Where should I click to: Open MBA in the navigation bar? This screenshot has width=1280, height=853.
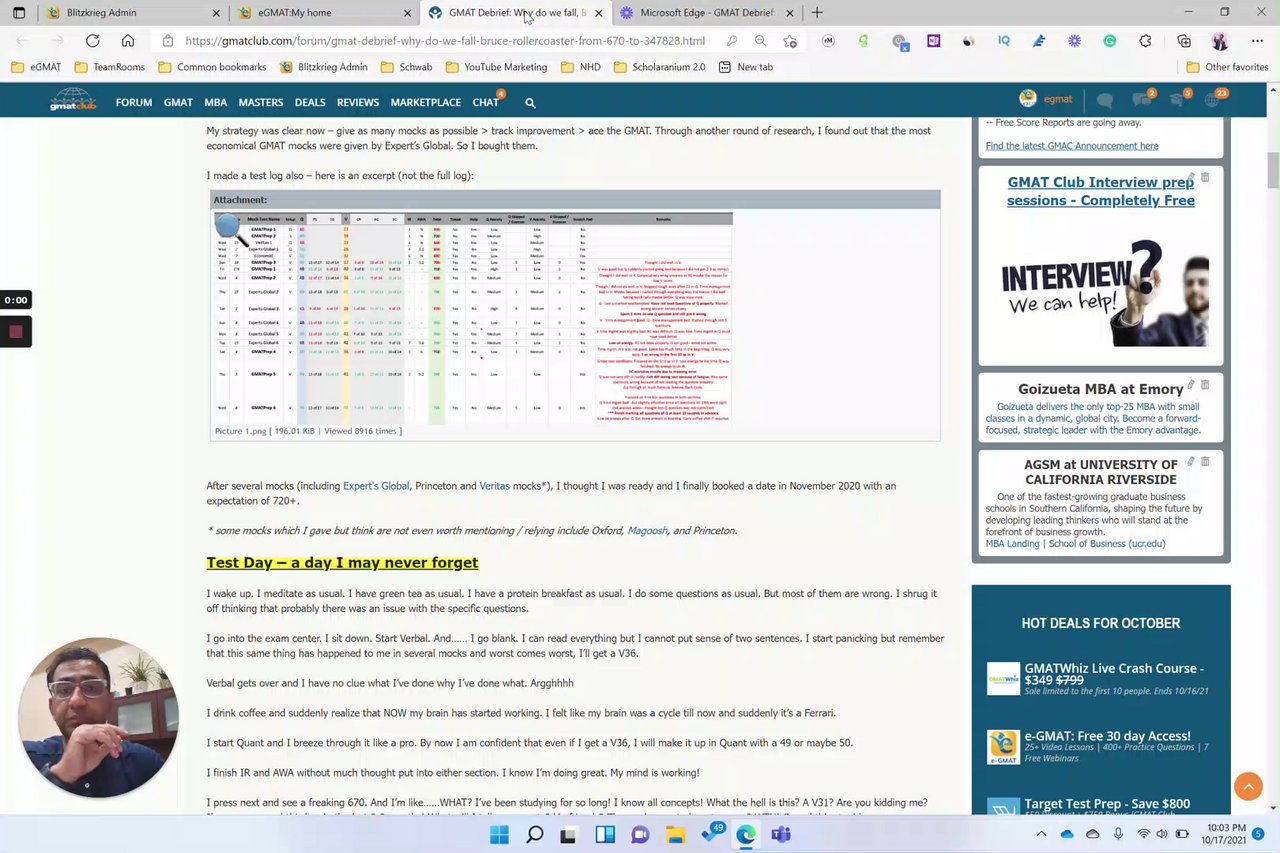coord(215,102)
